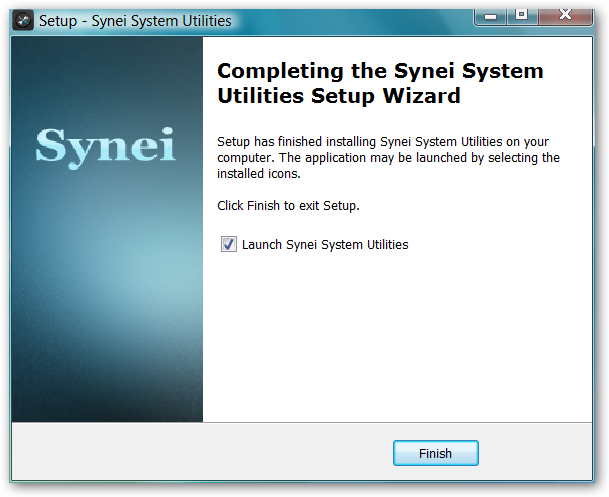Minimize the Setup window

[491, 16]
